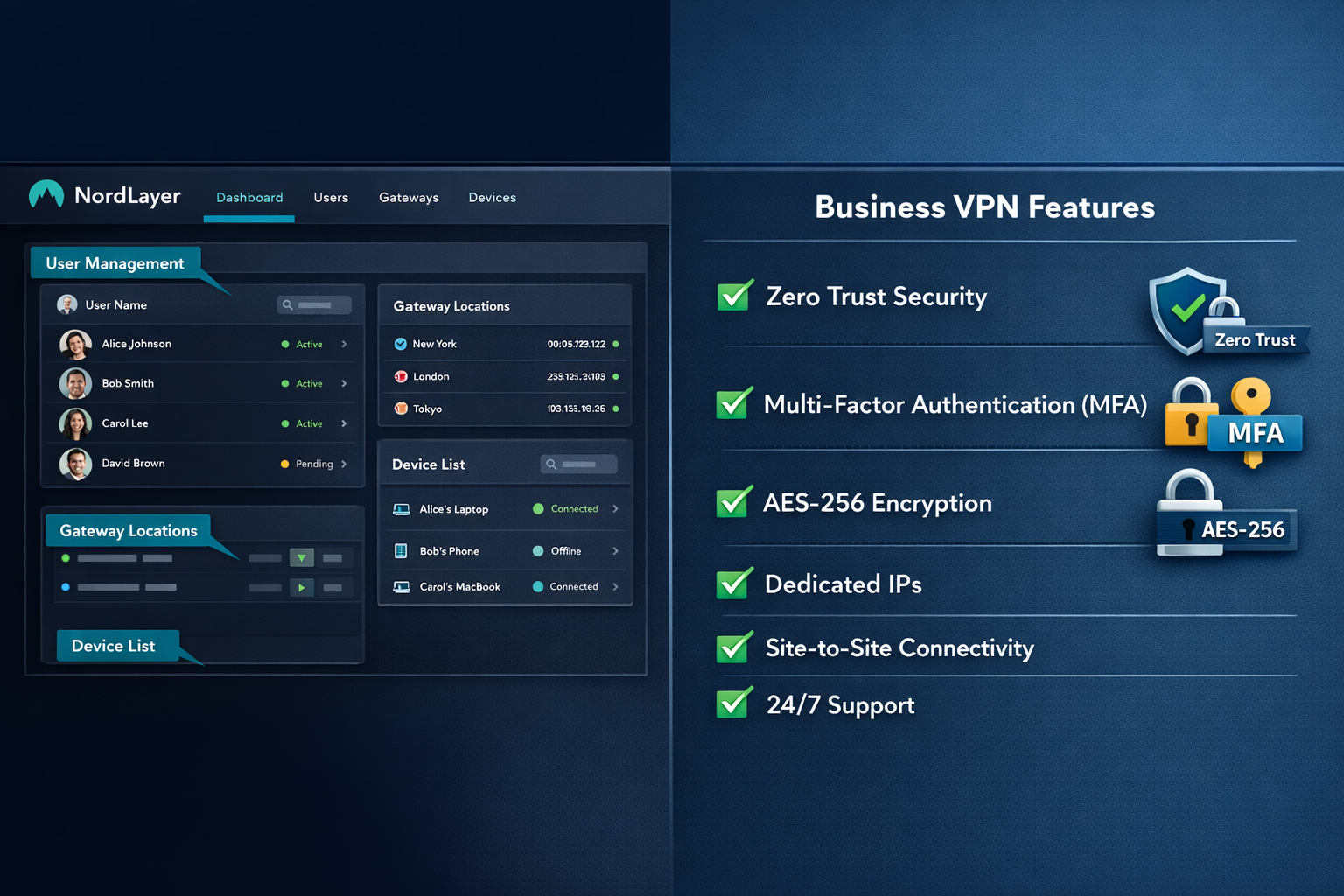Click the London gateway flag icon
1344x896 pixels.
tap(401, 376)
